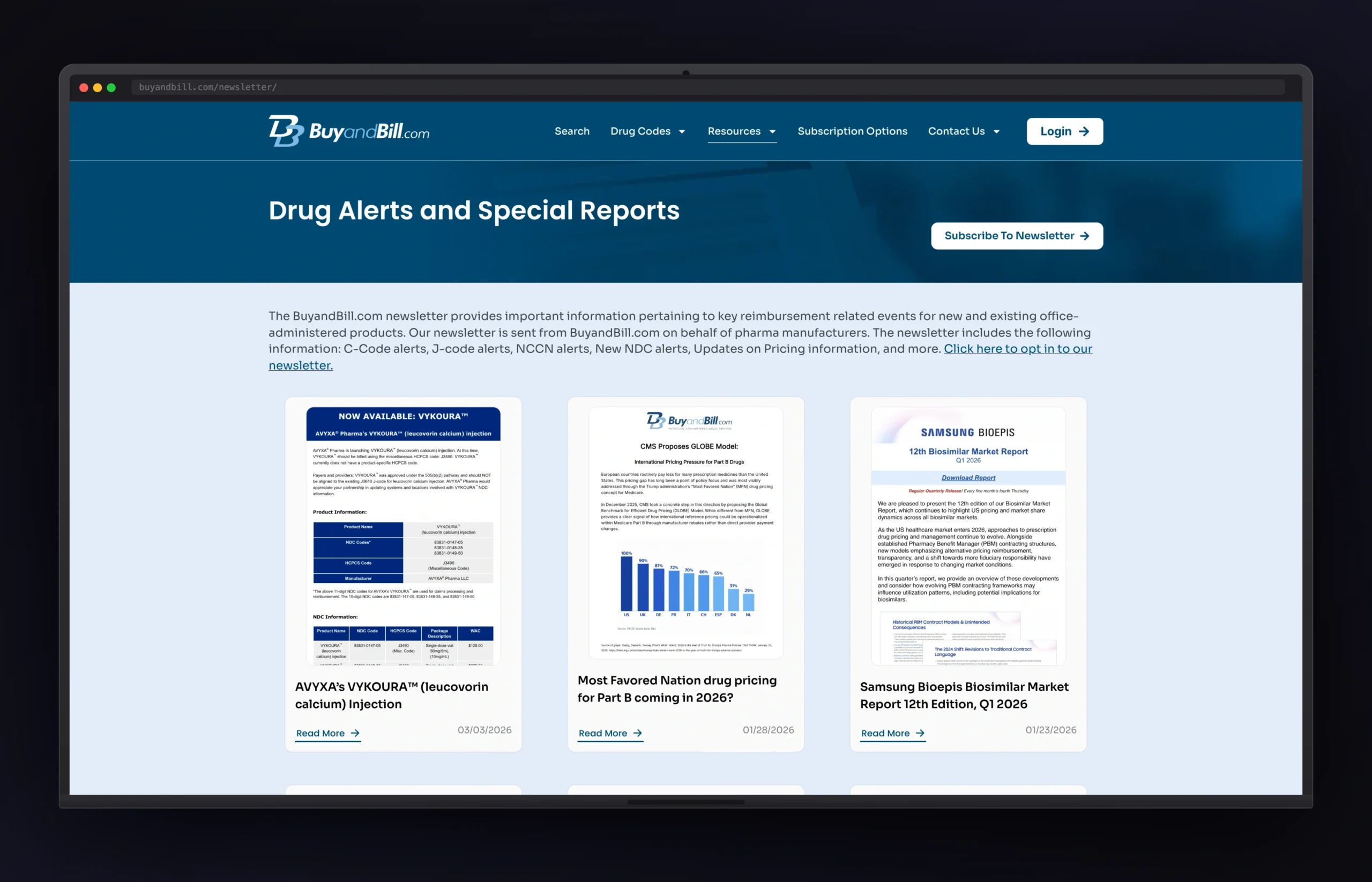
Task: Open Samsung Bioepis report thumbnail
Action: [967, 535]
